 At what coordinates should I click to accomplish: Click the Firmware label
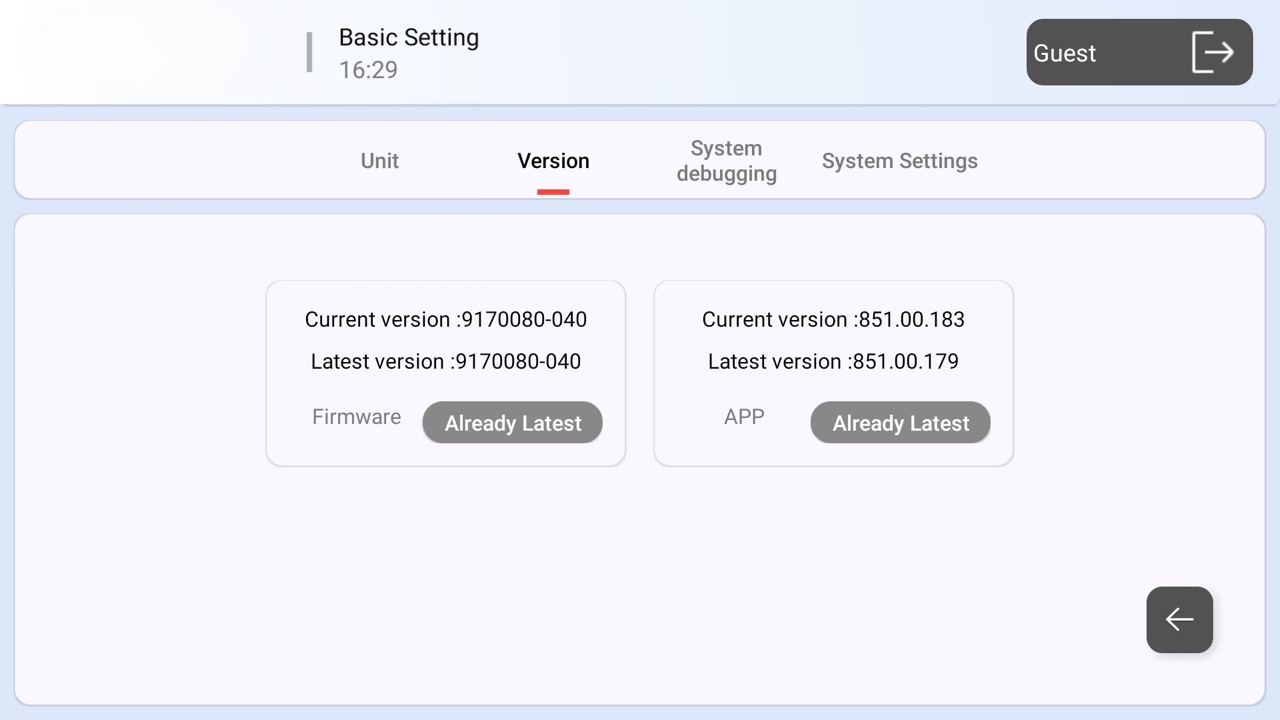tap(356, 417)
